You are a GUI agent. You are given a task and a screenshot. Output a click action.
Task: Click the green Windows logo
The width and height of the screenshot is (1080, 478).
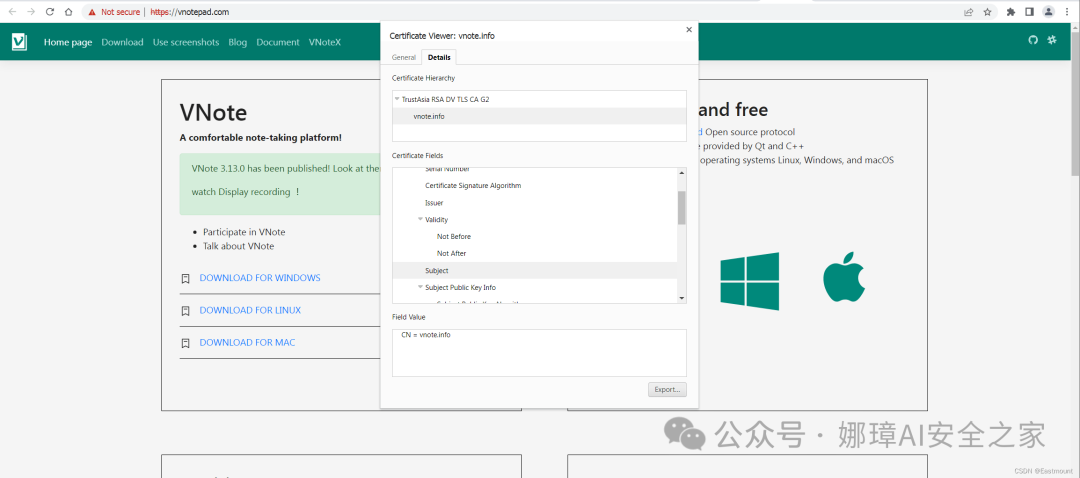point(750,281)
